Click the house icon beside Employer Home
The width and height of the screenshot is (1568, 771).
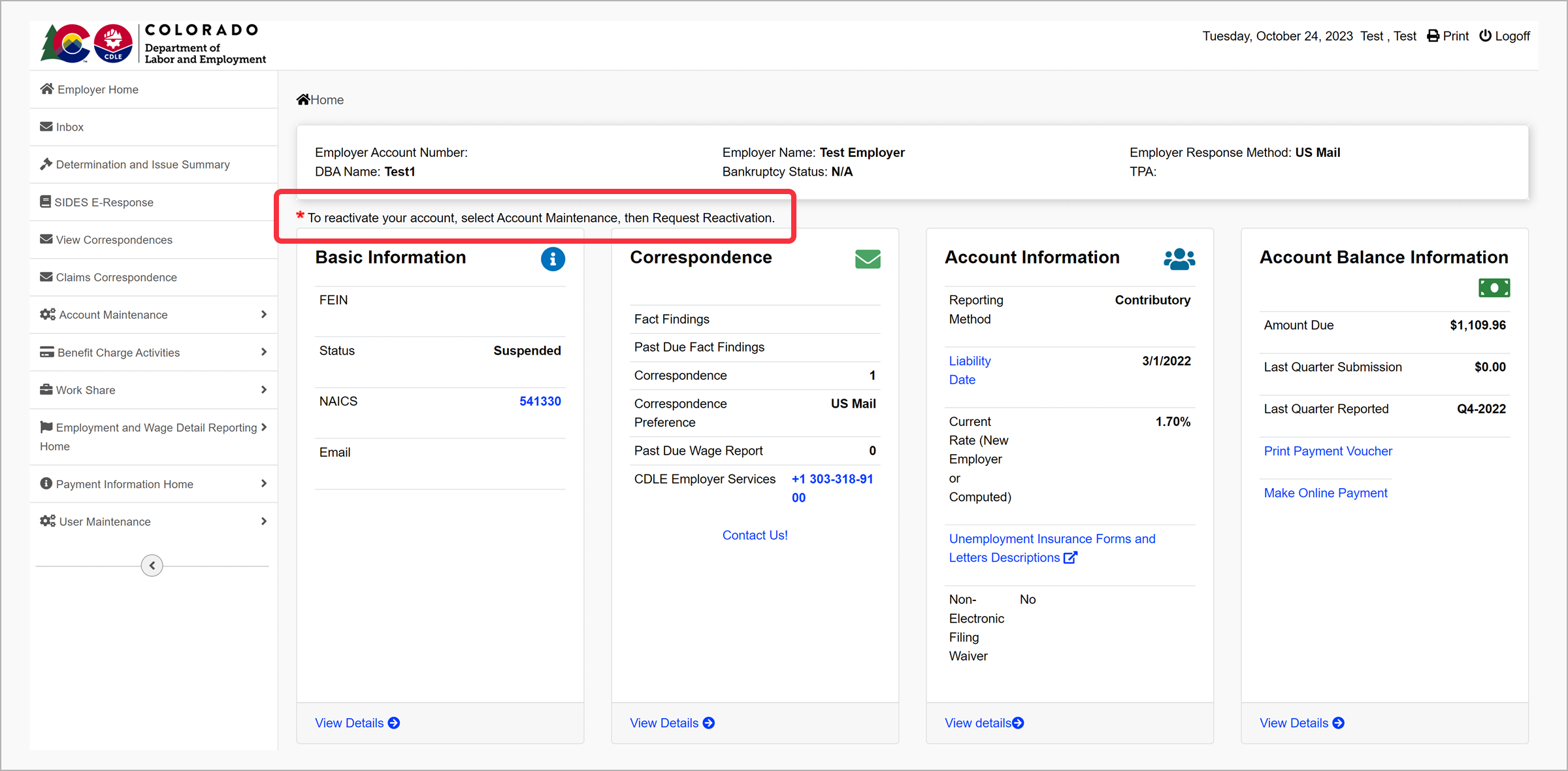point(47,89)
